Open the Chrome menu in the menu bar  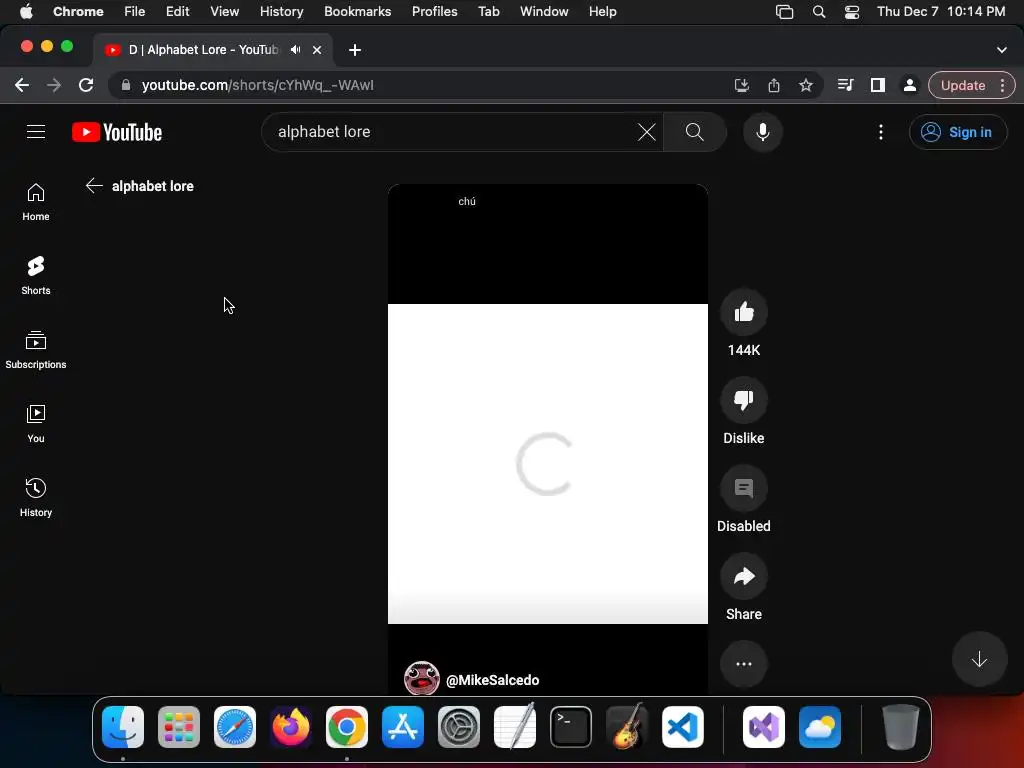(x=78, y=12)
